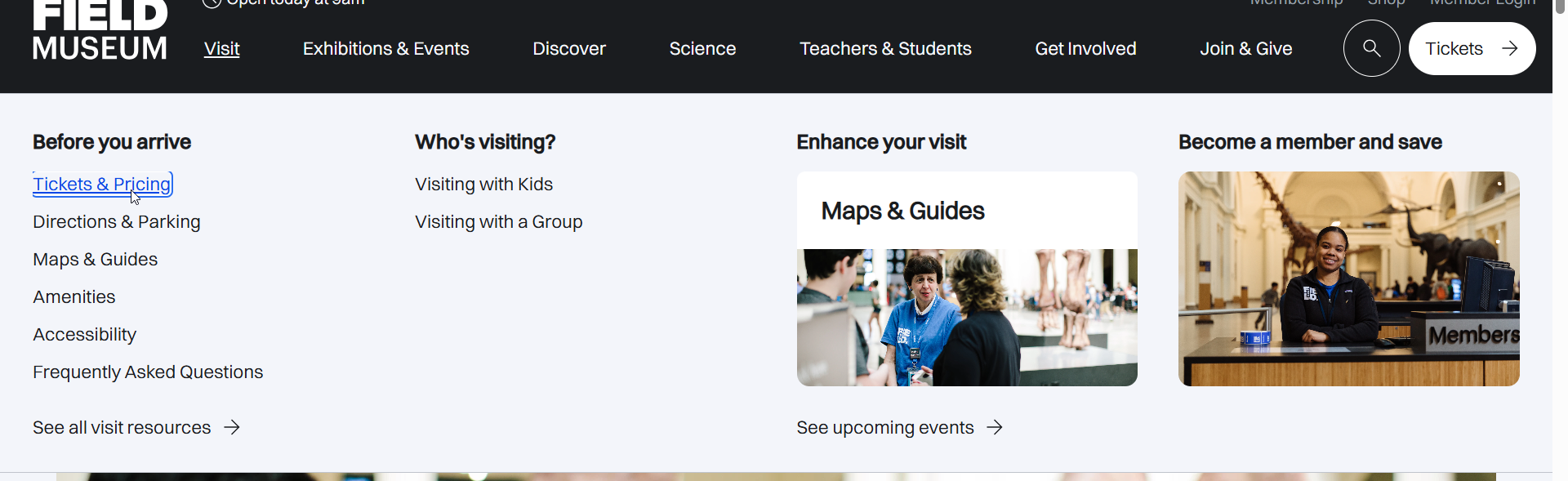Expand the Discover menu
This screenshot has width=1568, height=481.
click(568, 49)
